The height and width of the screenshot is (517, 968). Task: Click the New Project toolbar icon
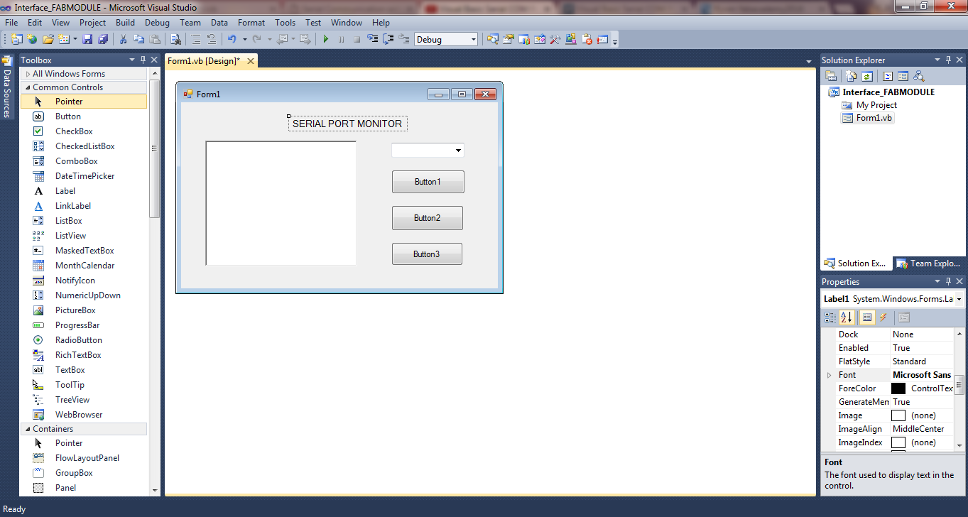click(17, 39)
